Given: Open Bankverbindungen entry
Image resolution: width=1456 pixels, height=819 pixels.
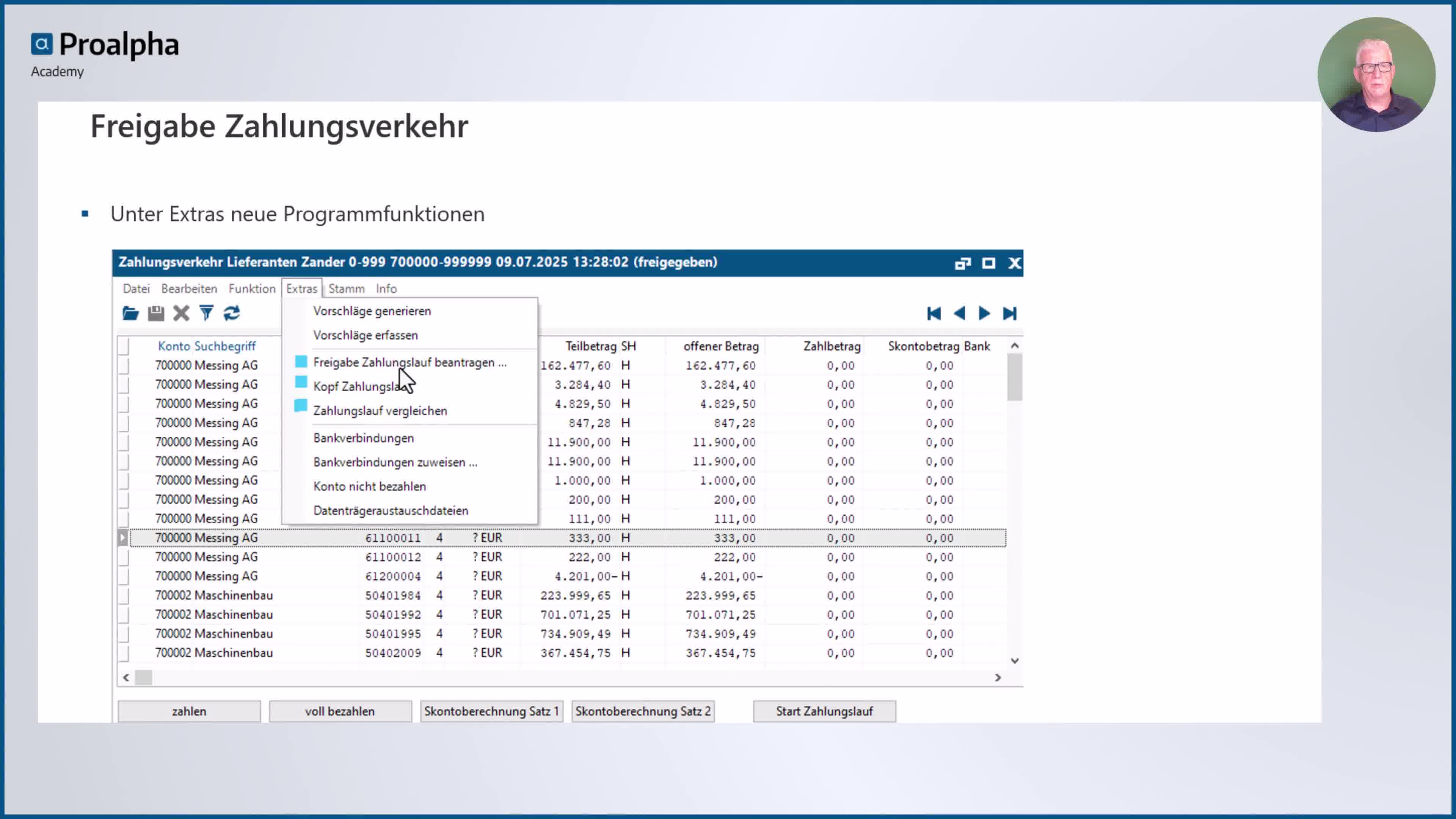Looking at the screenshot, I should point(410,438).
